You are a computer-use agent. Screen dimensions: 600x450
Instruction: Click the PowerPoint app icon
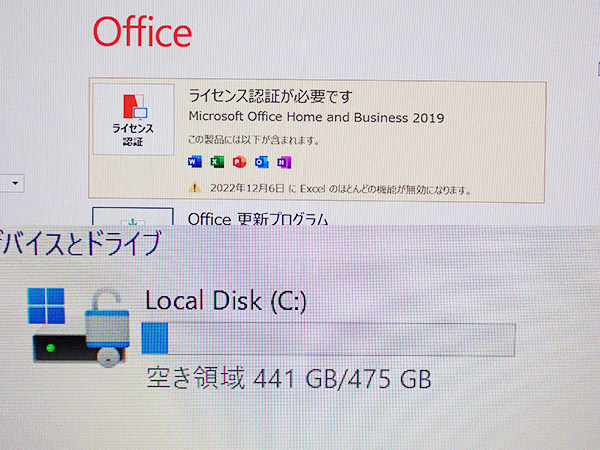[239, 162]
